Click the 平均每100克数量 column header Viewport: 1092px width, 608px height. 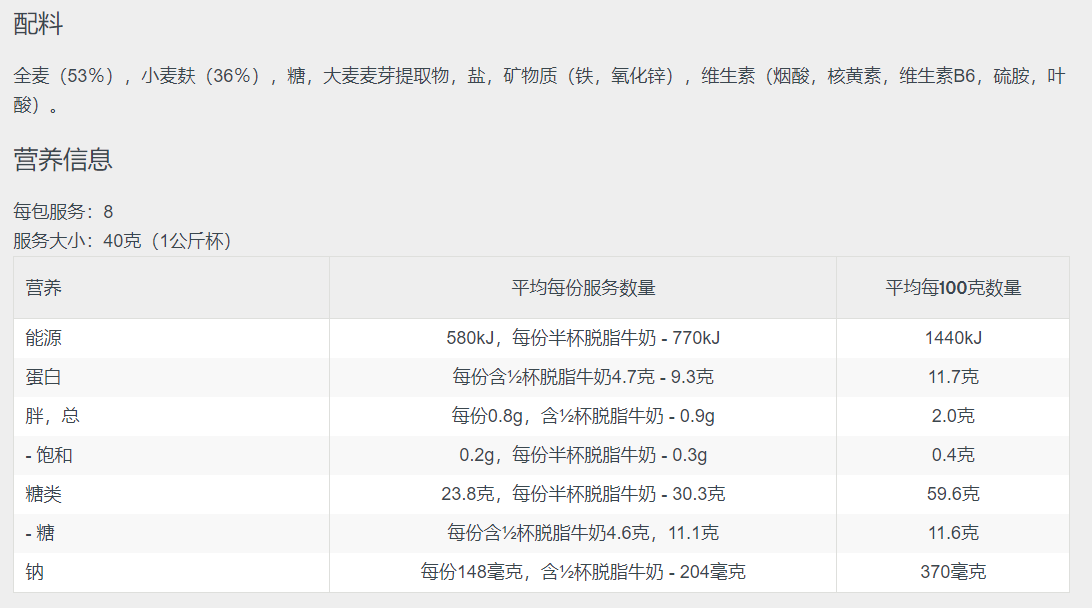953,288
